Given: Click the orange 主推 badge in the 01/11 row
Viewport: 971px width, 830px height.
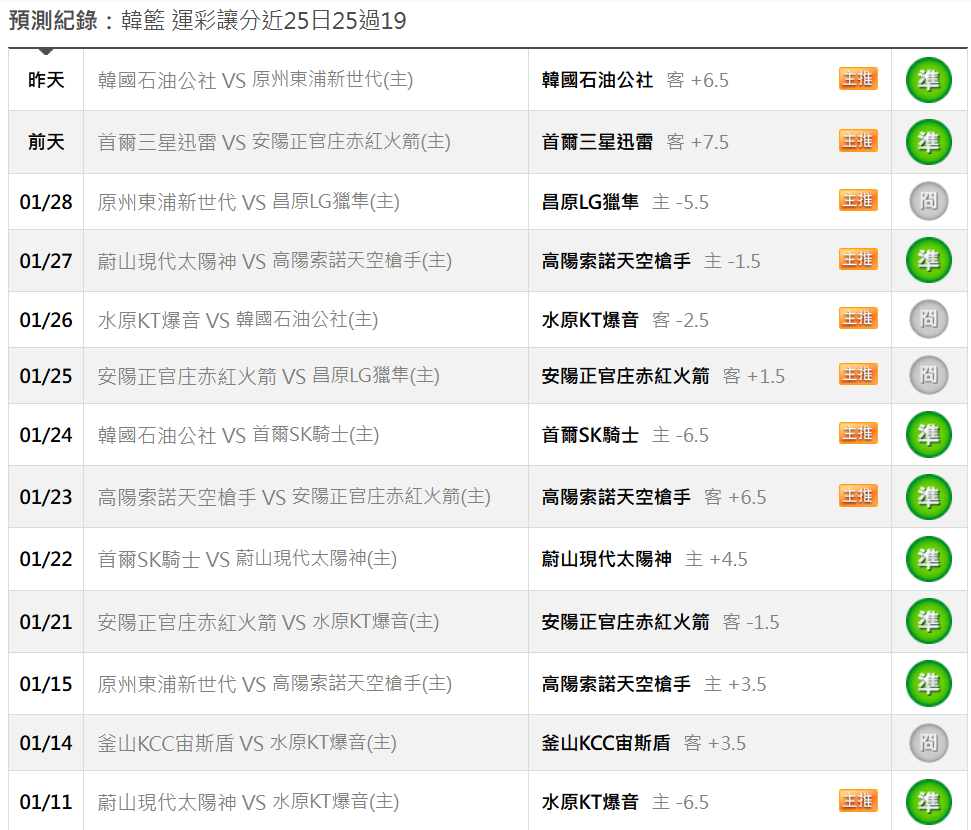Looking at the screenshot, I should click(858, 802).
